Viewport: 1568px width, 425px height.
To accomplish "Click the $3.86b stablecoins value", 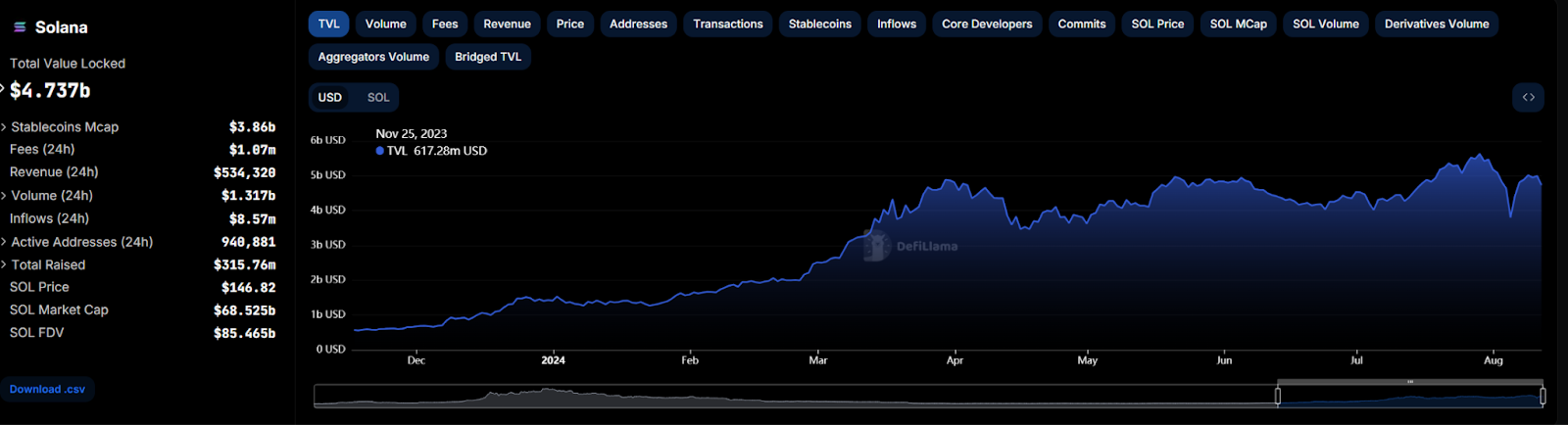I will click(252, 127).
